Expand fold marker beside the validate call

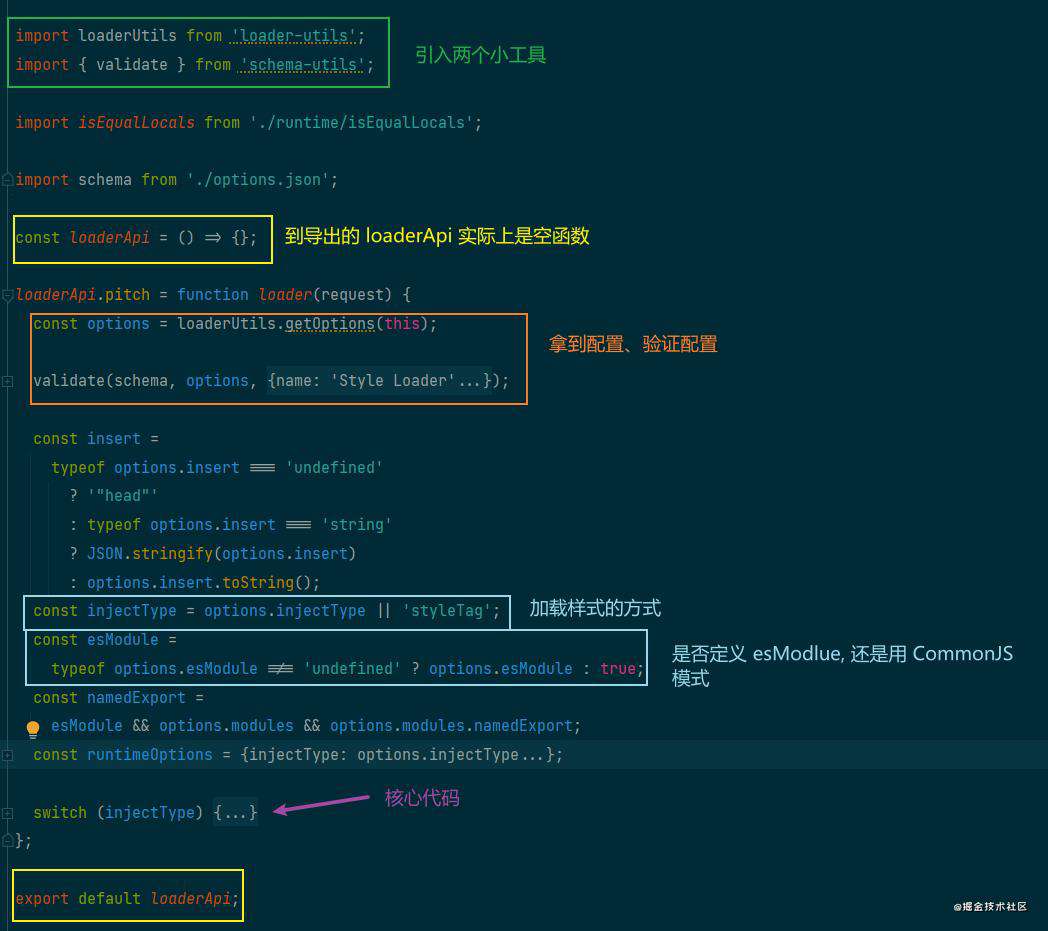pyautogui.click(x=7, y=381)
